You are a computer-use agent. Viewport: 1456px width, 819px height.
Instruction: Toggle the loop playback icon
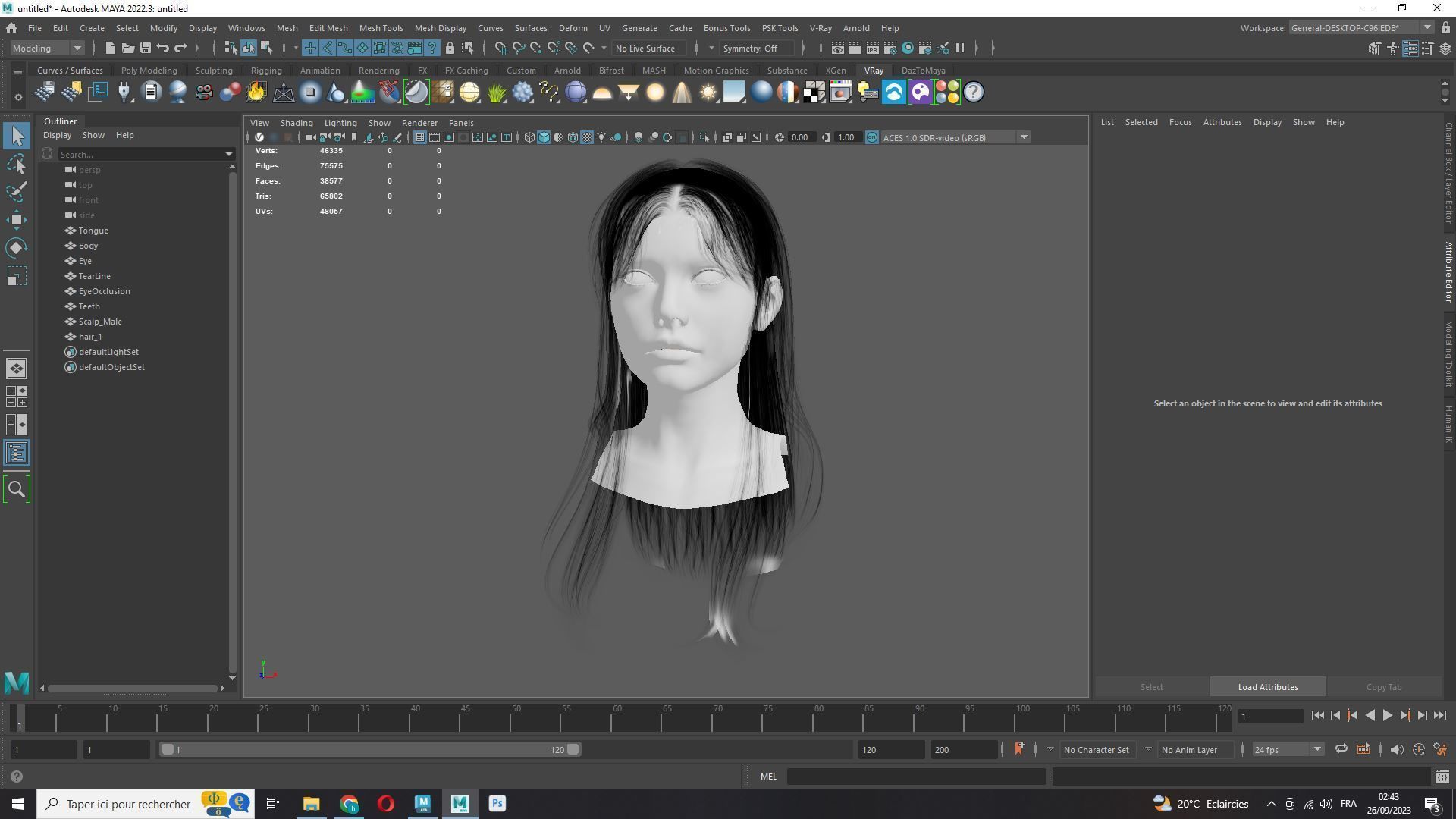click(x=1341, y=750)
